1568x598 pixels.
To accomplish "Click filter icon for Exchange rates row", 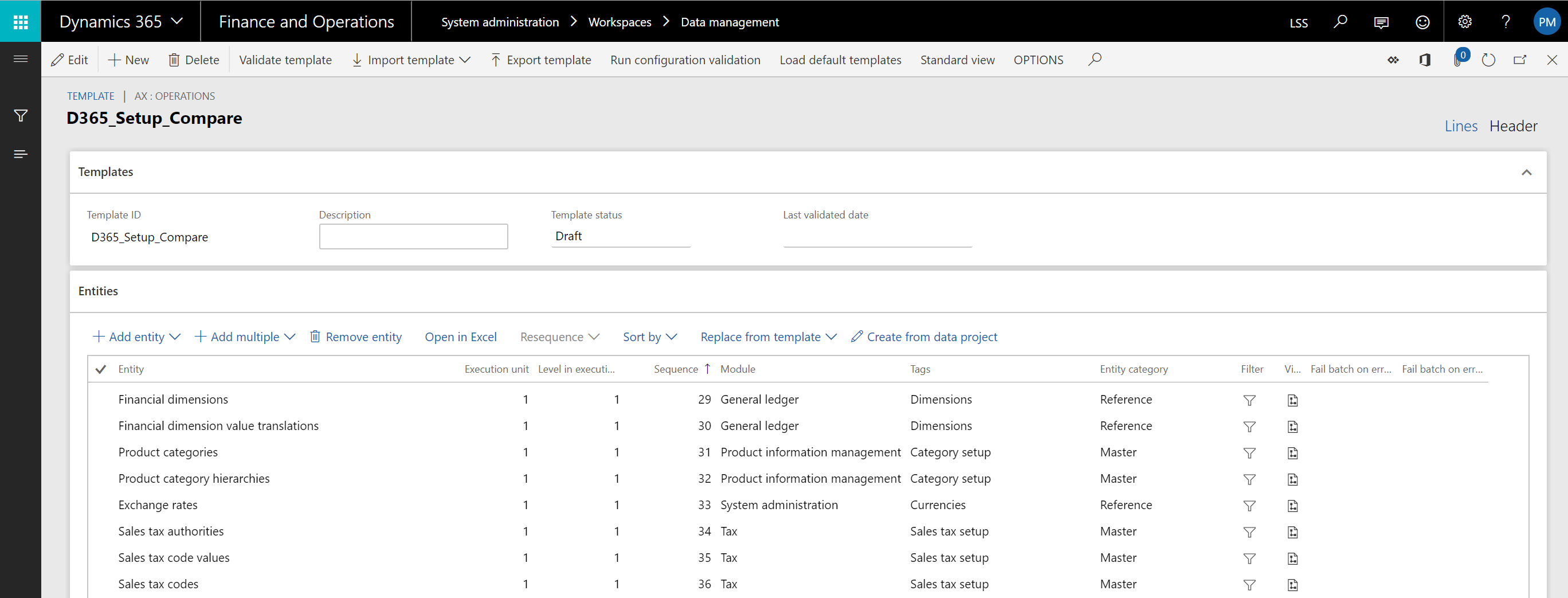I will point(1249,506).
